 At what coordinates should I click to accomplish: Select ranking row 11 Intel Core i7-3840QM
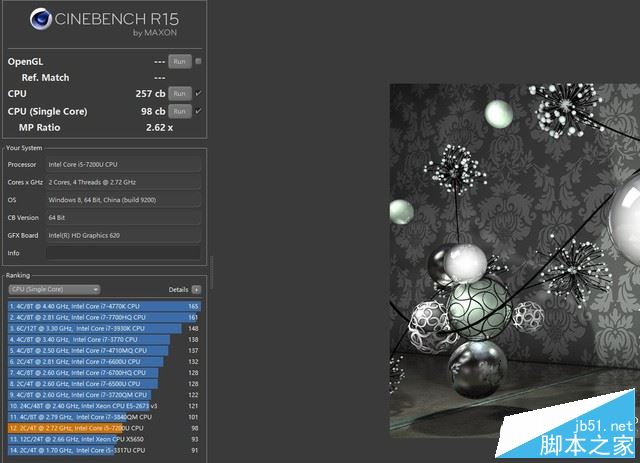(104, 417)
